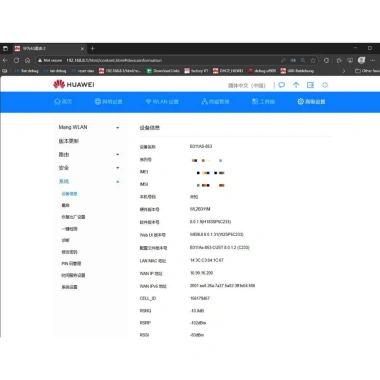
Task: Open the browser three-dot menu
Action: click(x=373, y=60)
